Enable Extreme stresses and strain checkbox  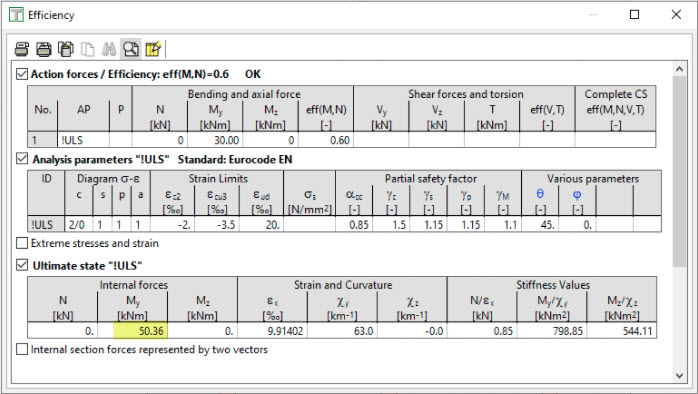(22, 243)
